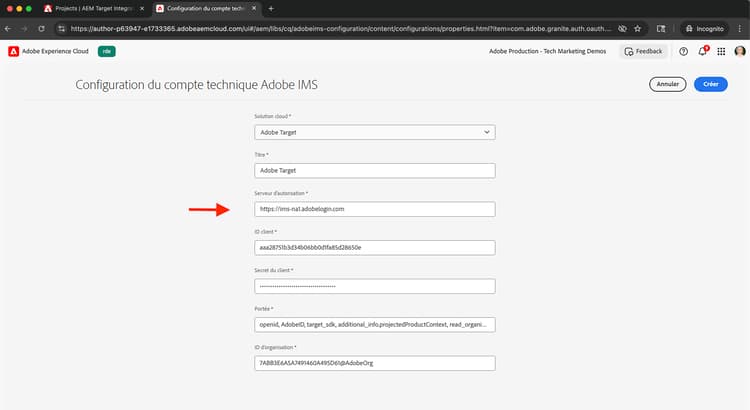Open the user profile avatar
750x410 pixels.
pos(739,51)
